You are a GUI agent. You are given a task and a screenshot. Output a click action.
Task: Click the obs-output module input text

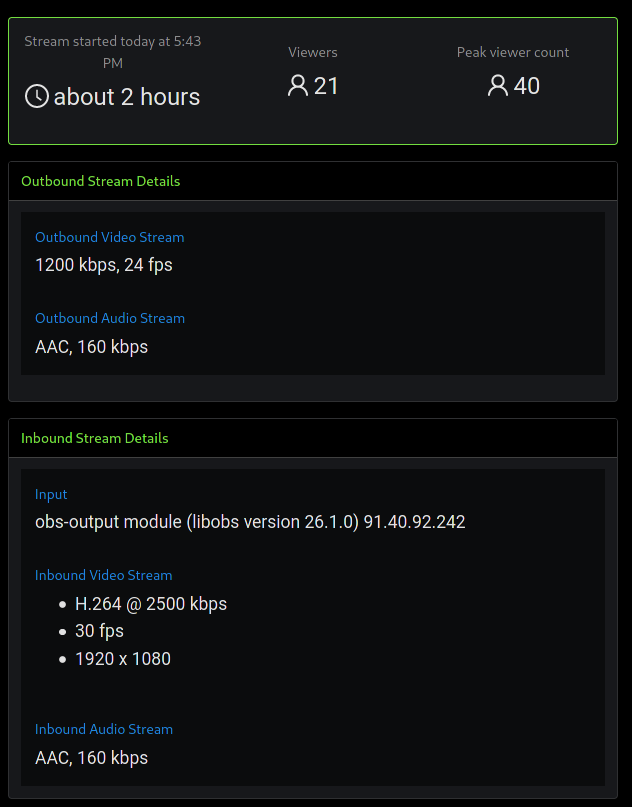[250, 522]
